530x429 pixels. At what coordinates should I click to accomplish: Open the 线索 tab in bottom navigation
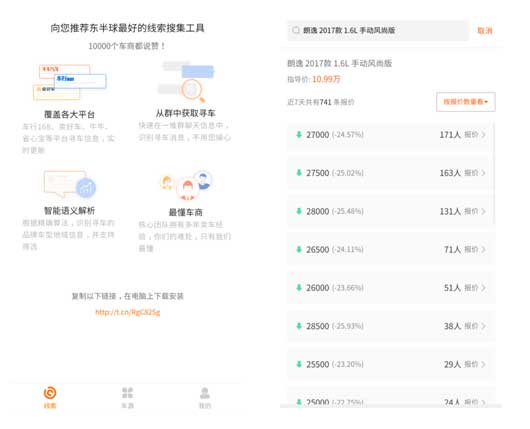pyautogui.click(x=50, y=398)
